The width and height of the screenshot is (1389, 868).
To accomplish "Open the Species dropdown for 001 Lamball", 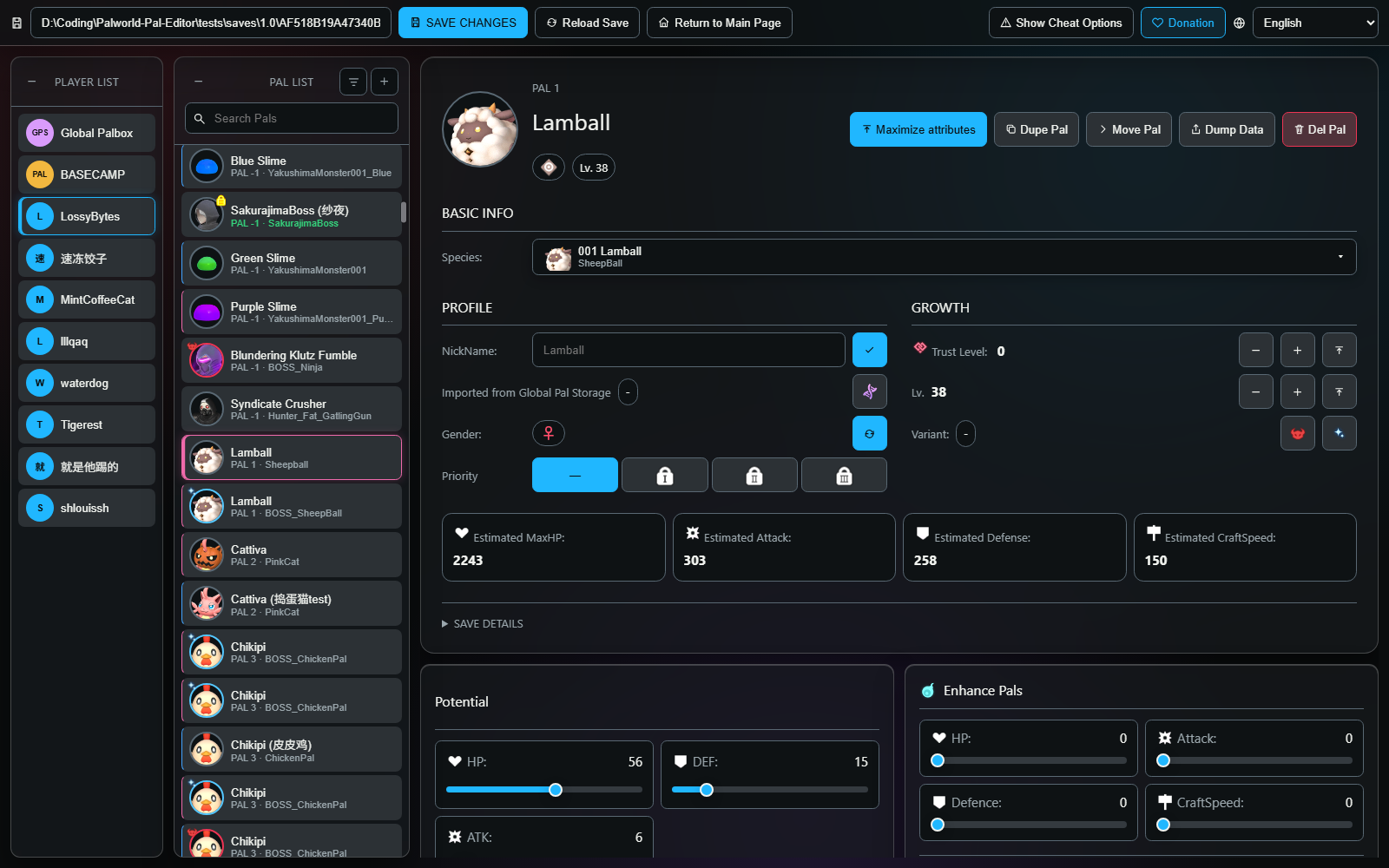I will coord(944,257).
